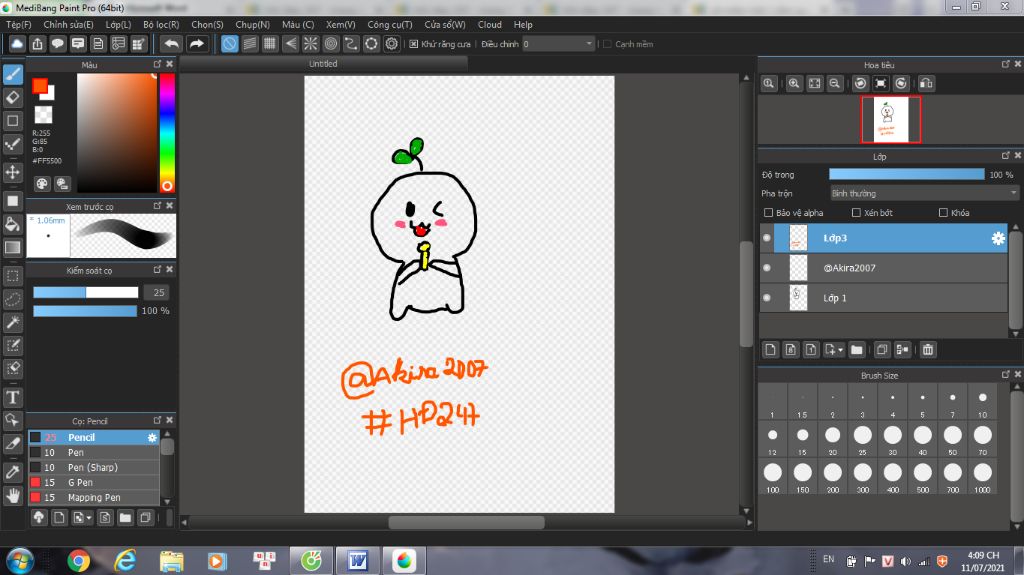Enable the radial snap guide
Screen dimensions: 1024x575
pos(311,44)
